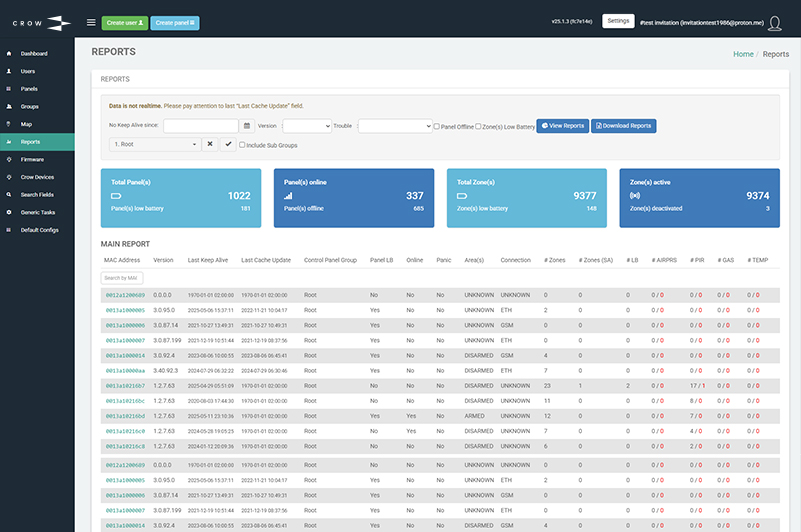Click the Search by MAC input field

point(121,277)
